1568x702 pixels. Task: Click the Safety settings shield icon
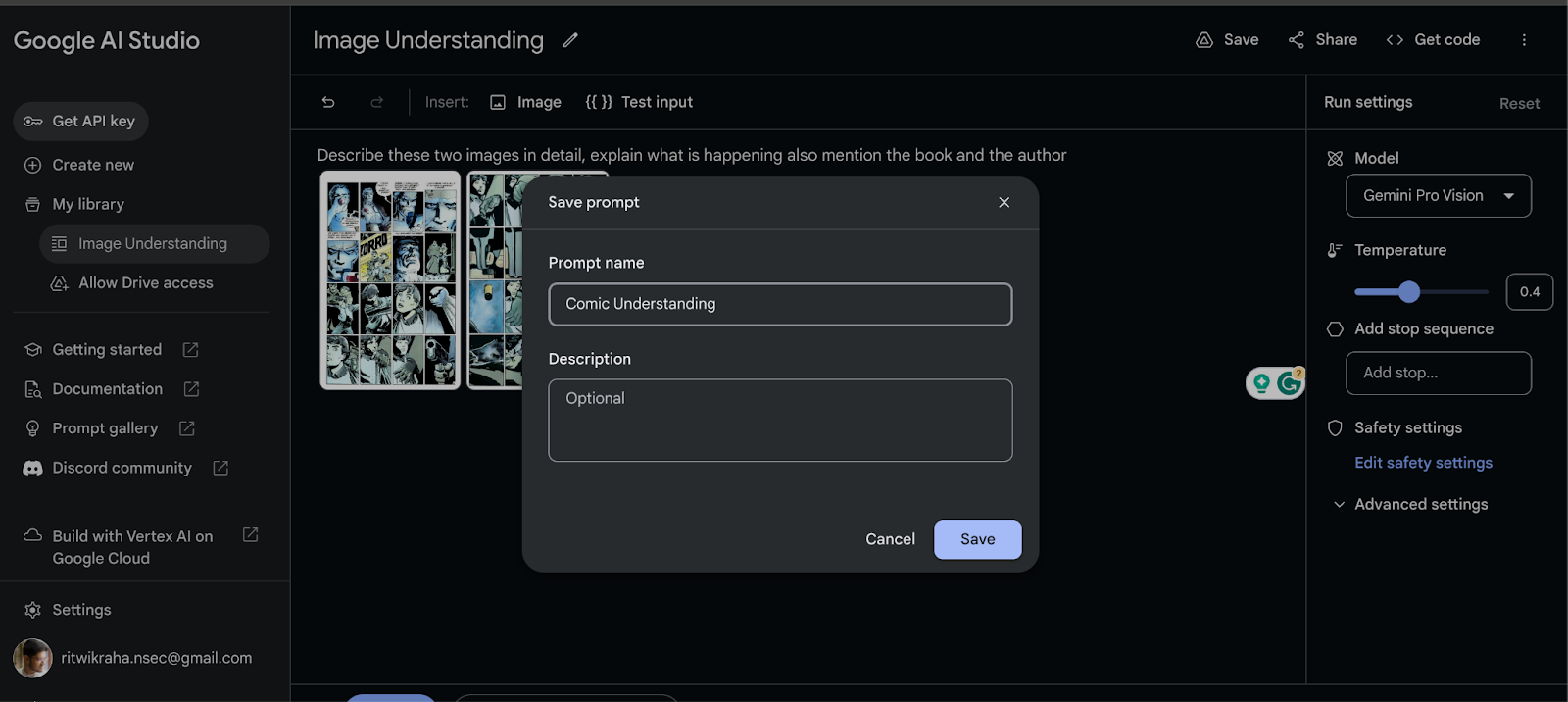pos(1335,428)
